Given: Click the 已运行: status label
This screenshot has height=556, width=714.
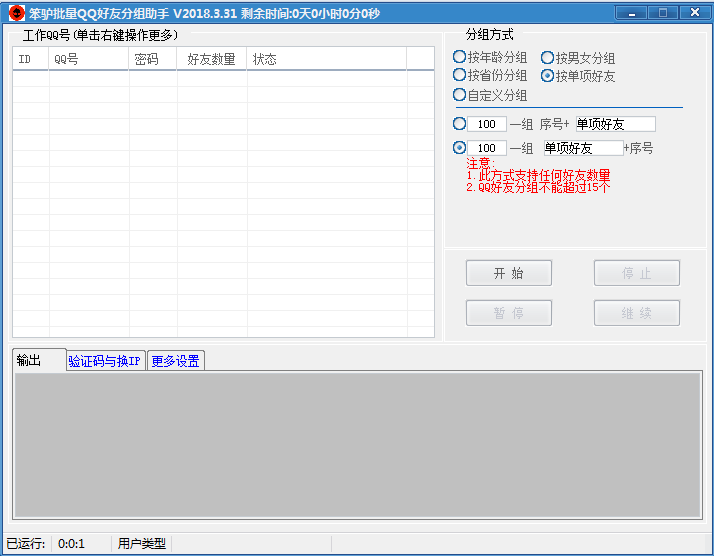Looking at the screenshot, I should pos(26,543).
